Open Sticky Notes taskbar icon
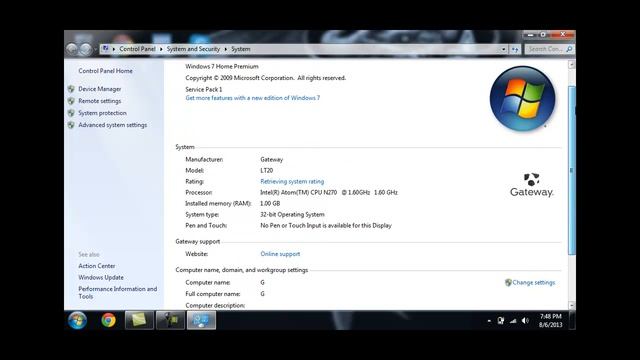 point(139,320)
